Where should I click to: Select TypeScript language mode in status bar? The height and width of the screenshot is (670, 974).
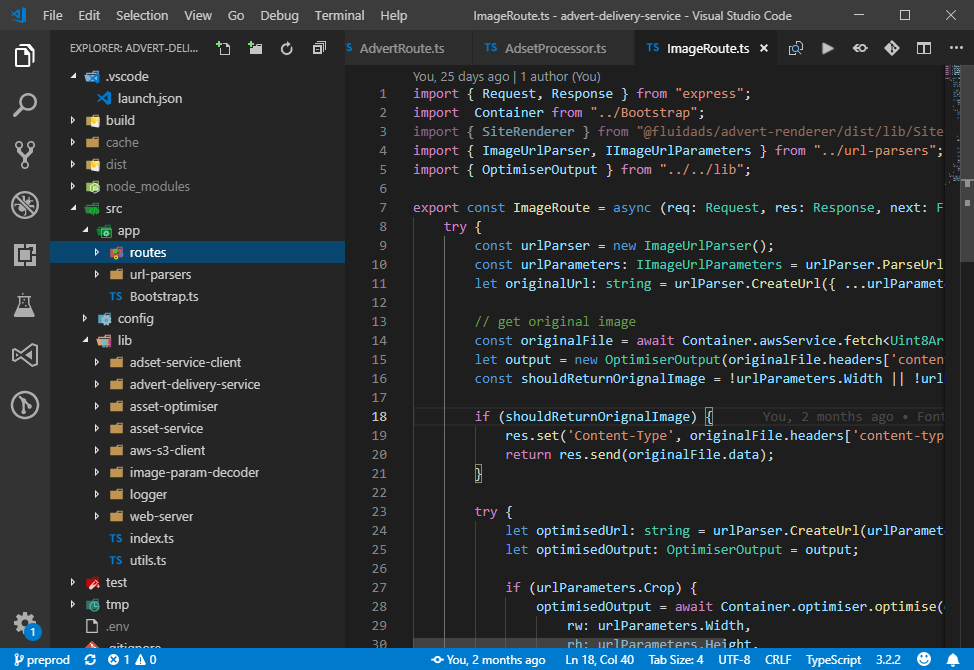click(x=834, y=660)
